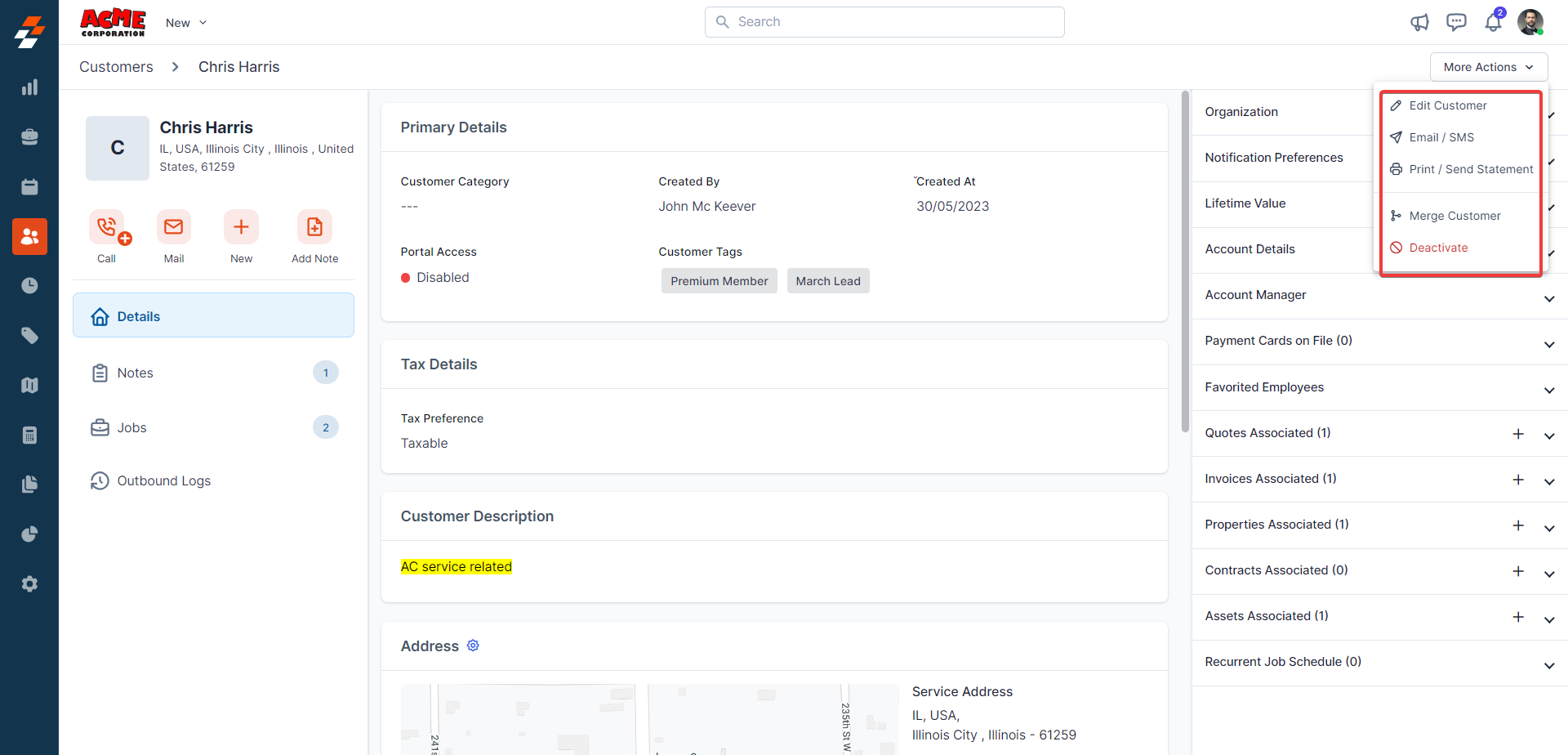
Task: Open the Notes tab
Action: 136,373
